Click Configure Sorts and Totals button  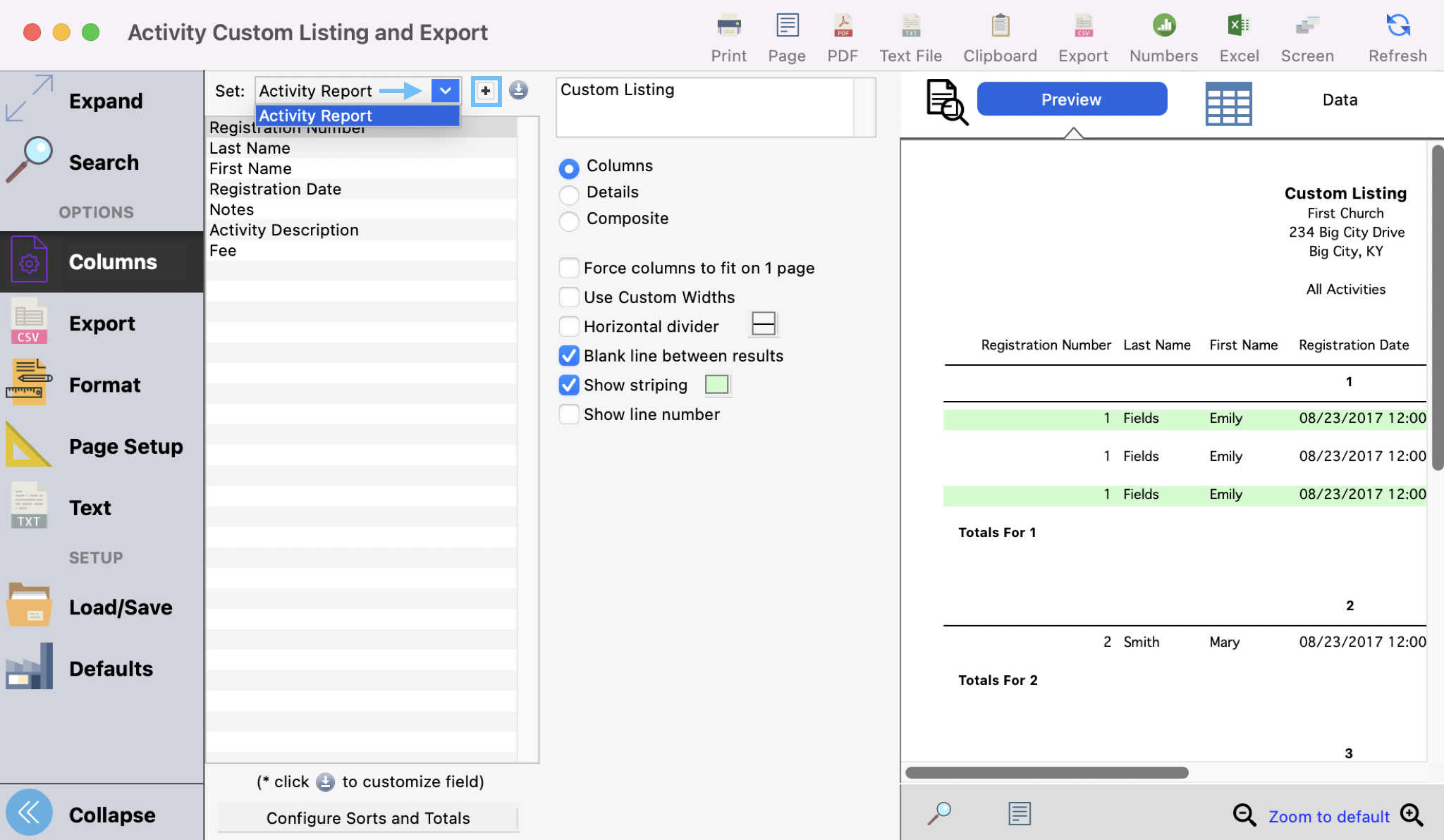click(x=367, y=818)
